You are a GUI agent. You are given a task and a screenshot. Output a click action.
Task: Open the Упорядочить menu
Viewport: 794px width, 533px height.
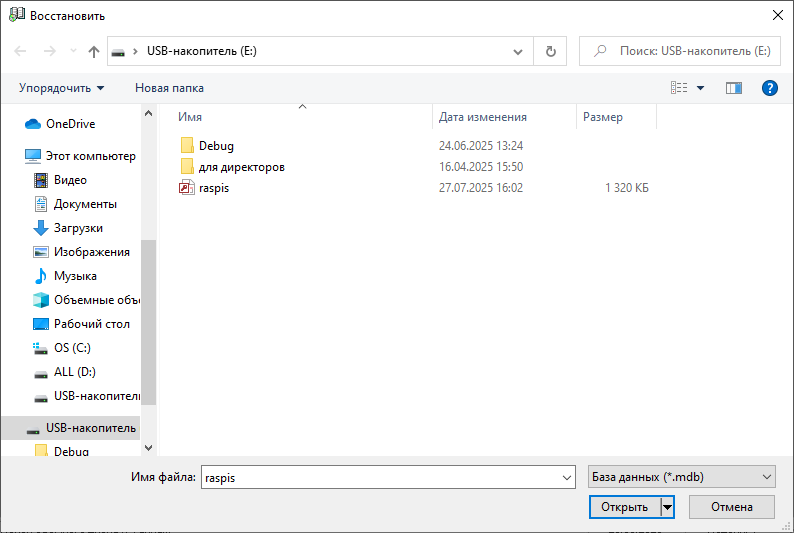pyautogui.click(x=62, y=88)
